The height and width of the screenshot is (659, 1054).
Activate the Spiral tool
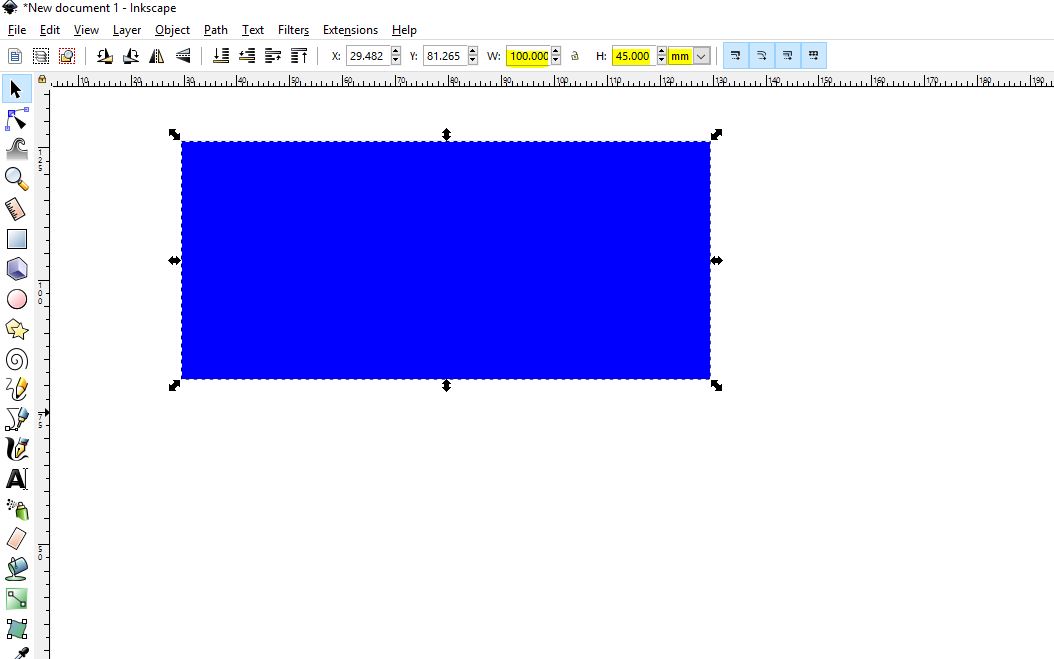point(17,359)
